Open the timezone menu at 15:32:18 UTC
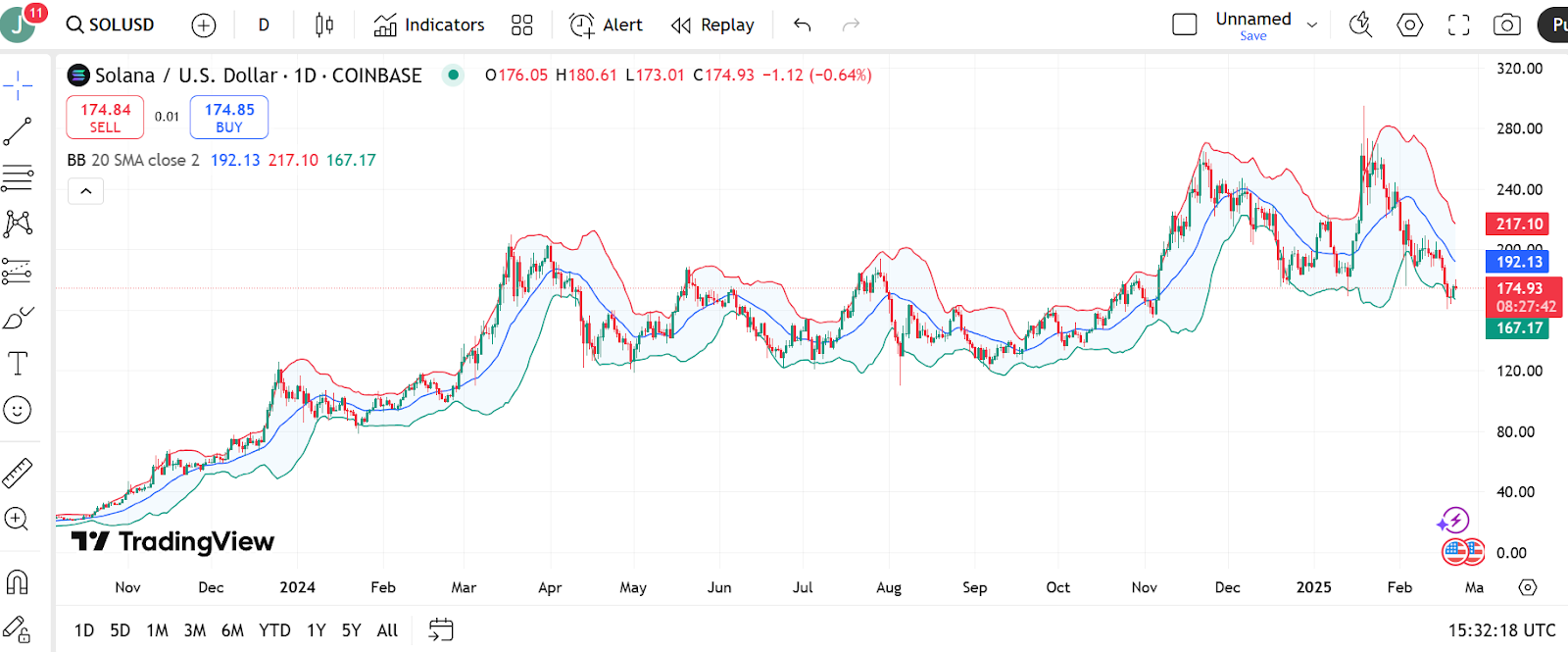Viewport: 1568px width, 652px height. pyautogui.click(x=1501, y=630)
